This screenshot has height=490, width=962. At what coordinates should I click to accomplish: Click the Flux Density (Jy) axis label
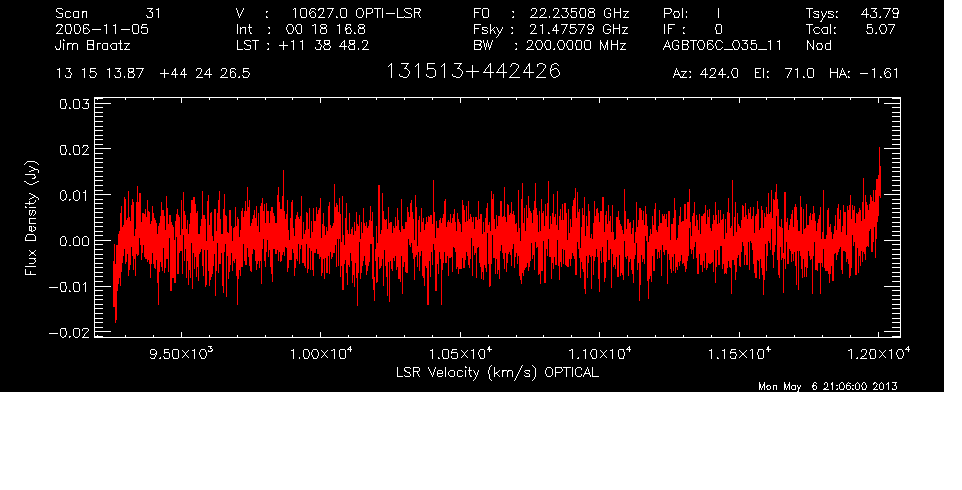coord(31,218)
